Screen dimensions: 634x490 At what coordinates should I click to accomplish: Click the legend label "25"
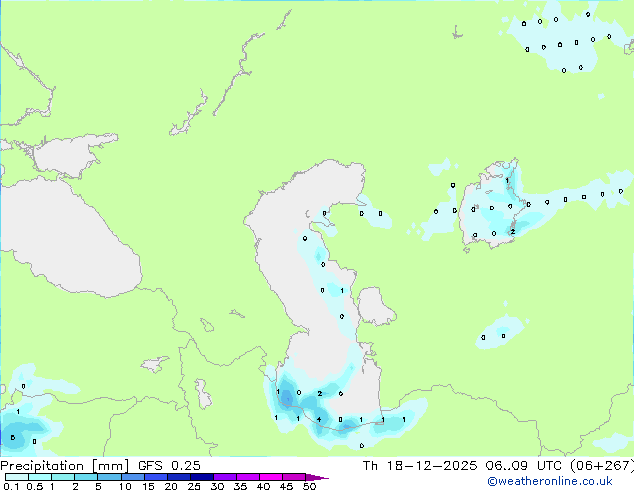click(x=194, y=486)
